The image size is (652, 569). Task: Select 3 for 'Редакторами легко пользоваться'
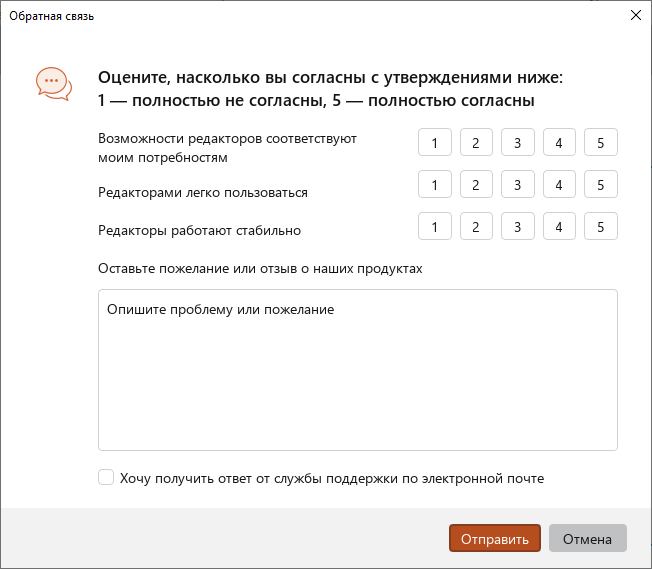pyautogui.click(x=518, y=184)
